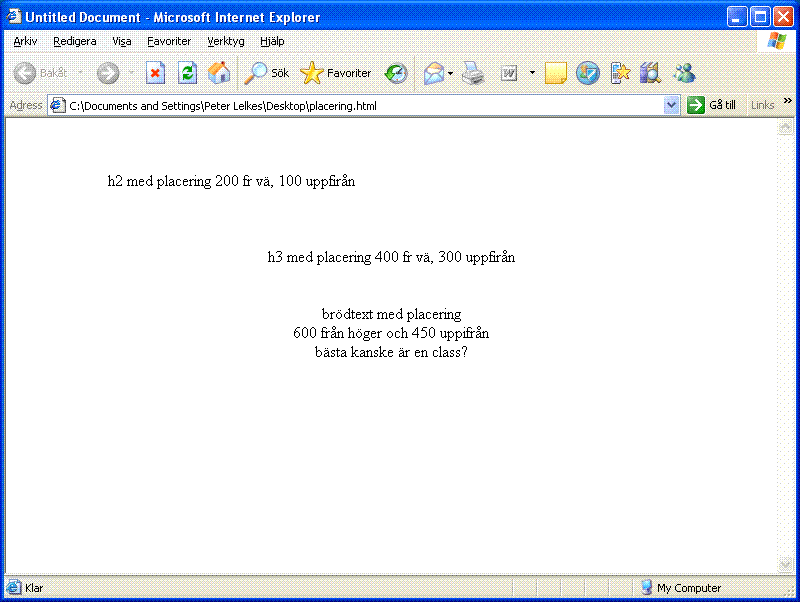Viewport: 800px width, 602px height.
Task: Expand the Back button history dropdown arrow
Action: pos(81,73)
